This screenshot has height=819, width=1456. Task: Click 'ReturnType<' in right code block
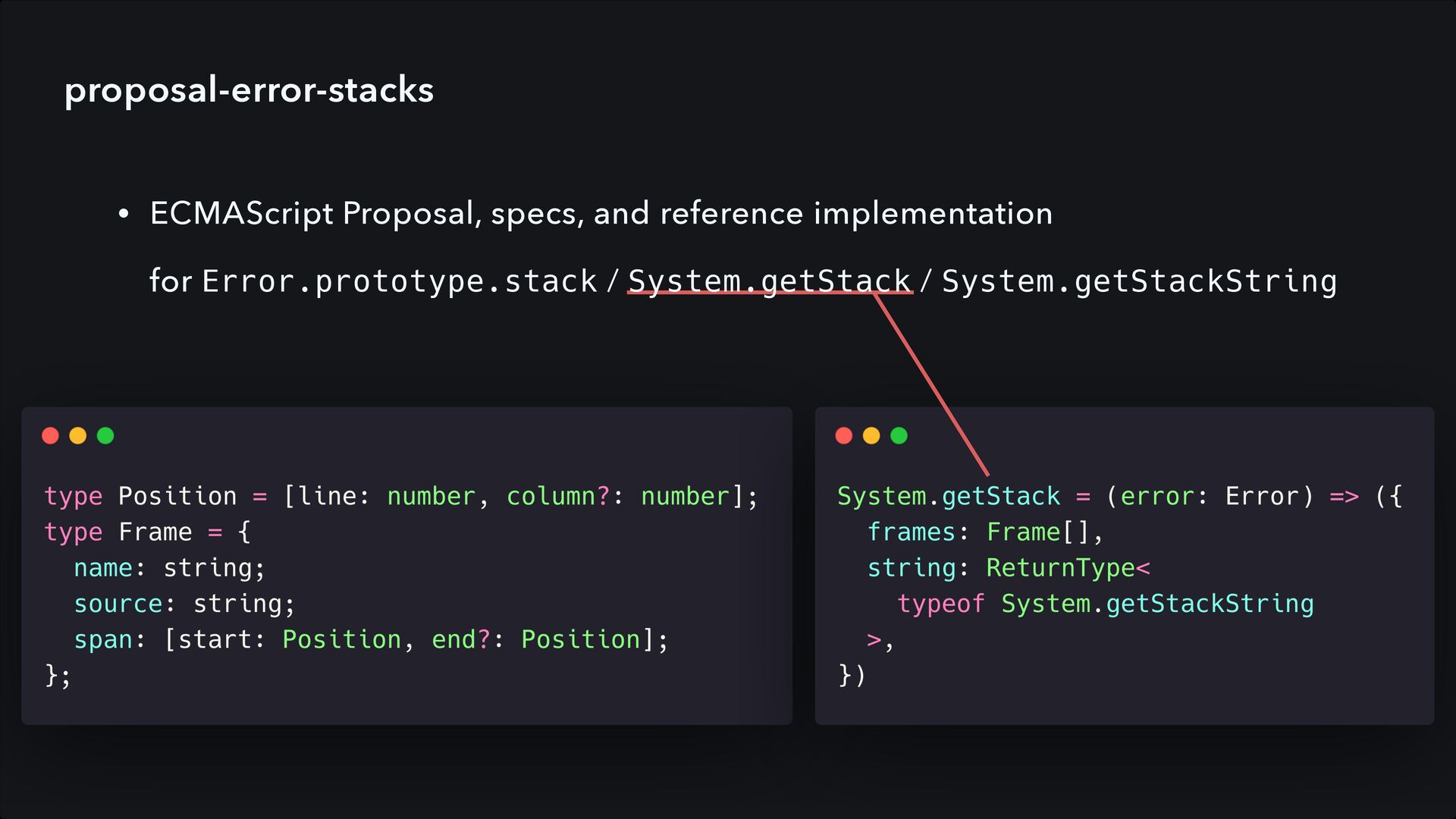point(1068,568)
